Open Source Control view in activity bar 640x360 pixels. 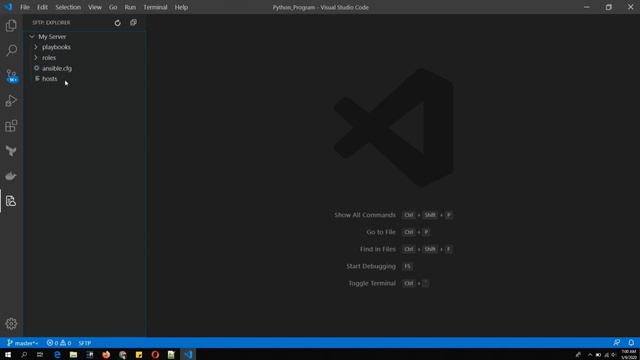point(11,76)
